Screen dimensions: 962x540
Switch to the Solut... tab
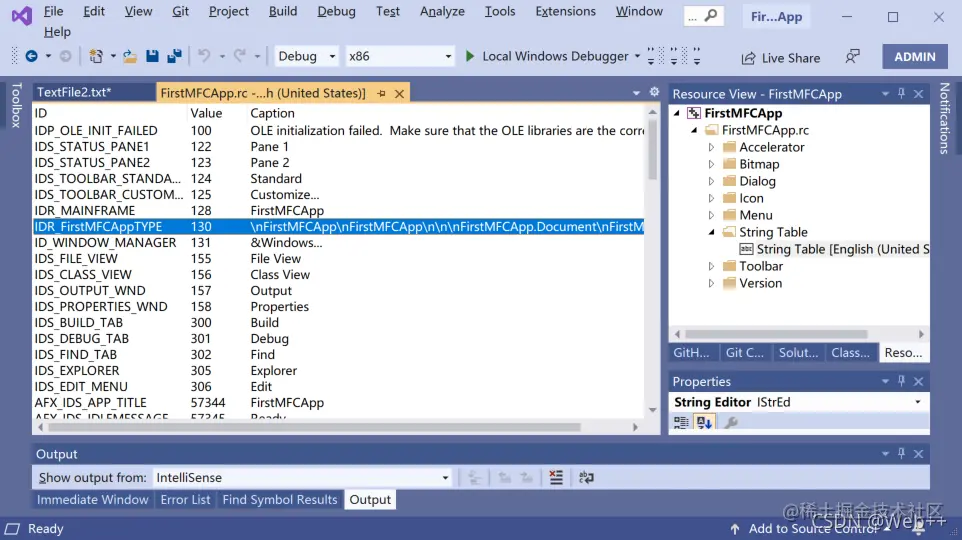[798, 352]
